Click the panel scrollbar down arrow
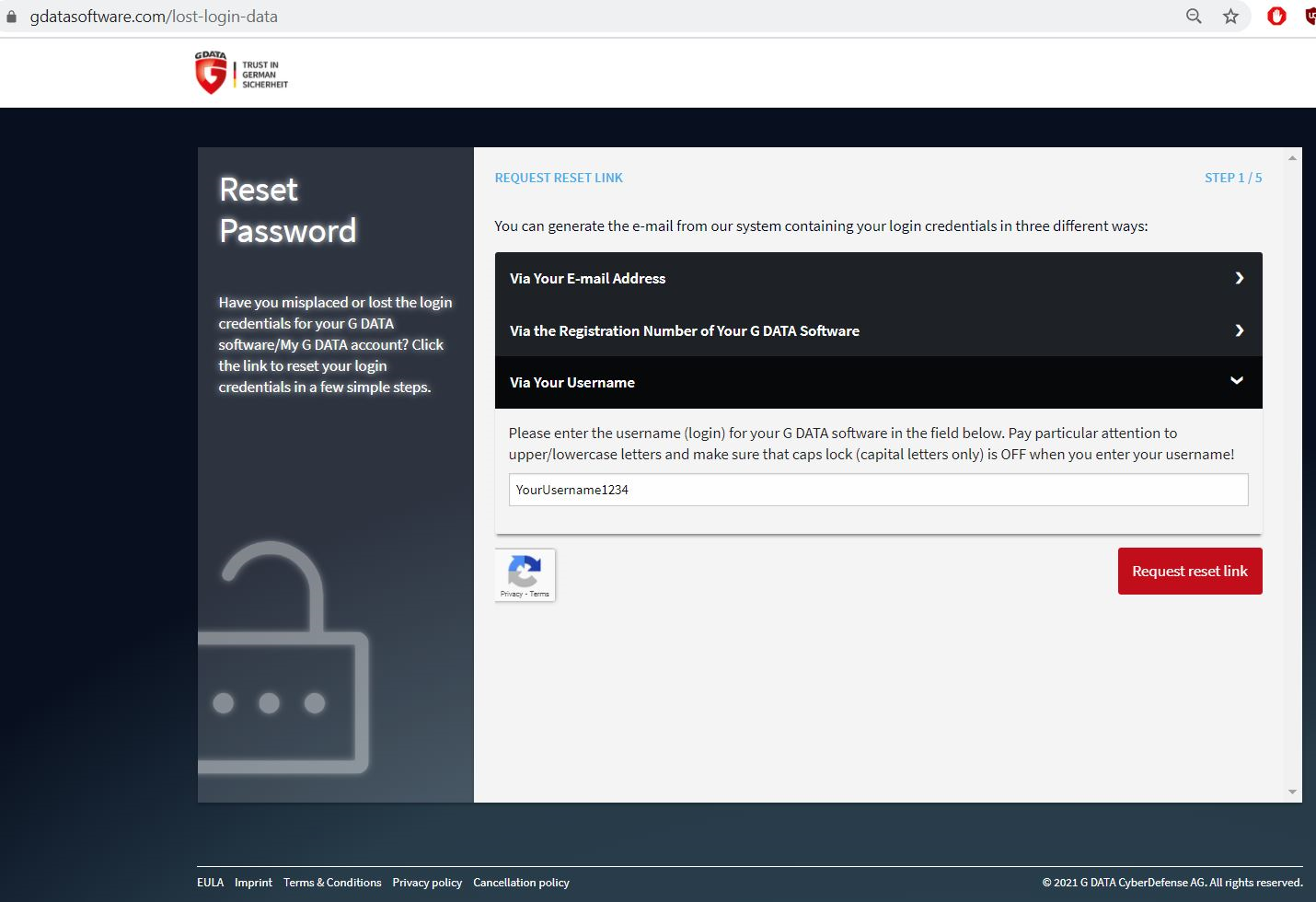The height and width of the screenshot is (902, 1316). 1292,792
